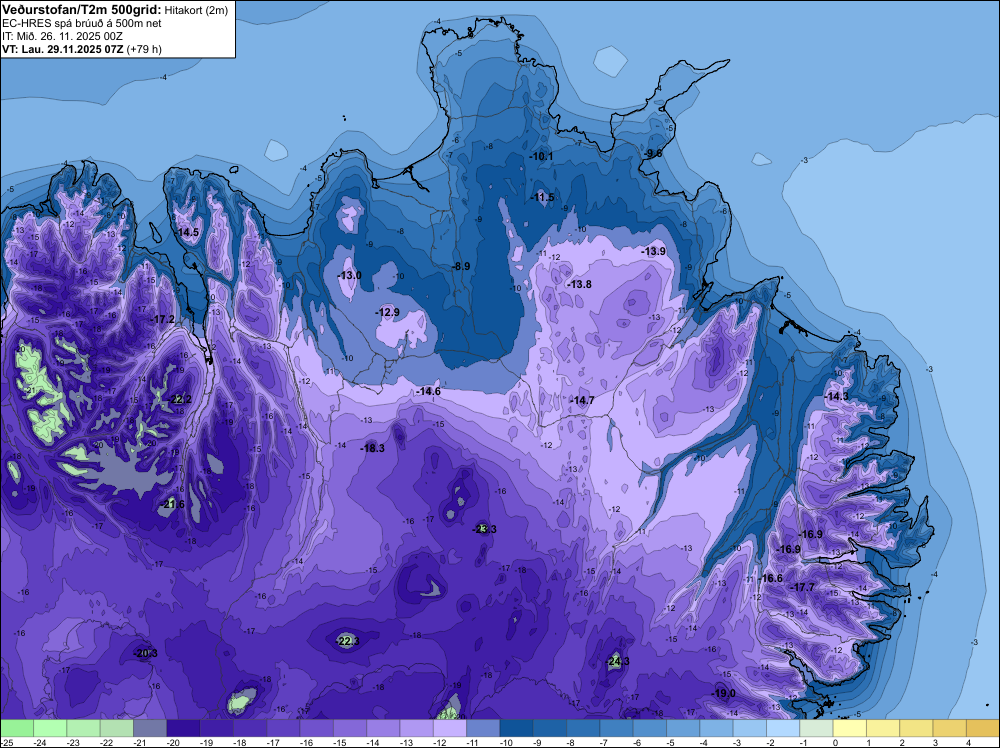Click the orange legend swatch right of label 4
This screenshot has width=1000, height=748.
(x=983, y=728)
